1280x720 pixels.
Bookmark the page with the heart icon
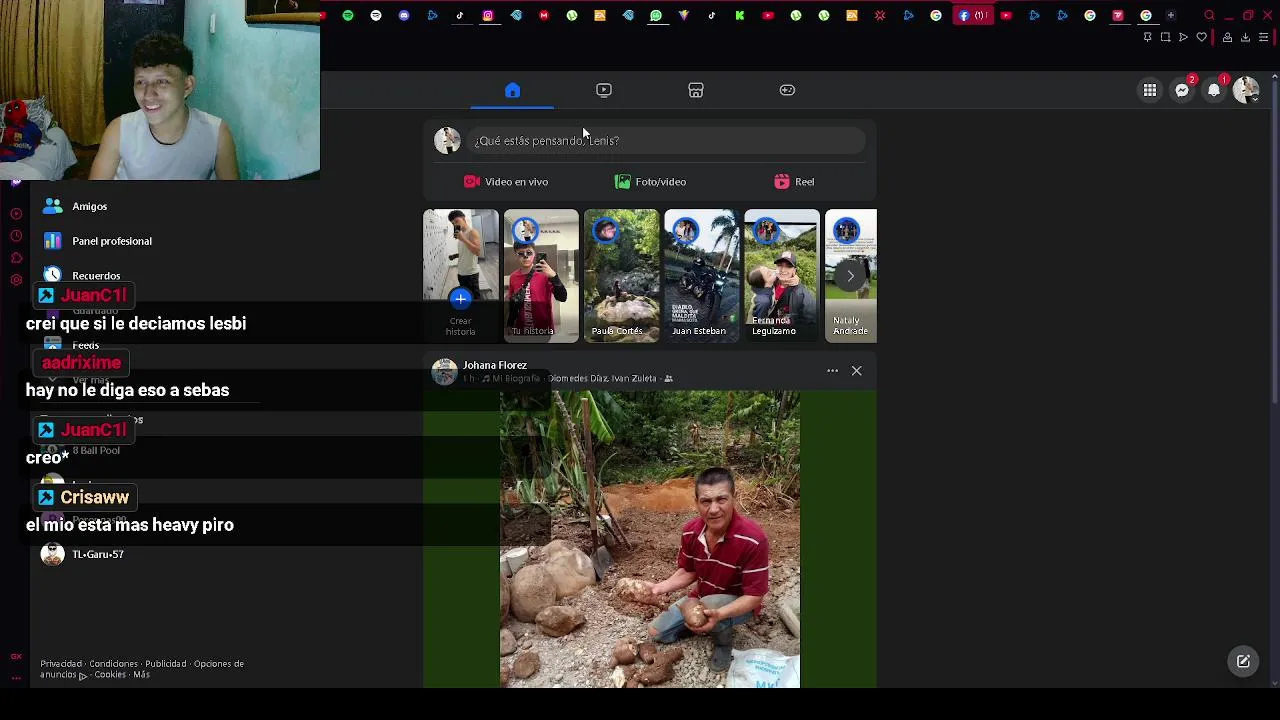click(x=1201, y=37)
